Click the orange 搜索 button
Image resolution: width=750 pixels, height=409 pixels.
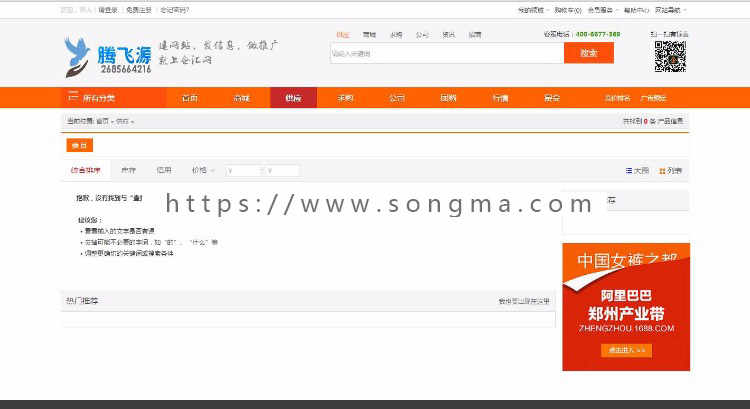click(589, 53)
